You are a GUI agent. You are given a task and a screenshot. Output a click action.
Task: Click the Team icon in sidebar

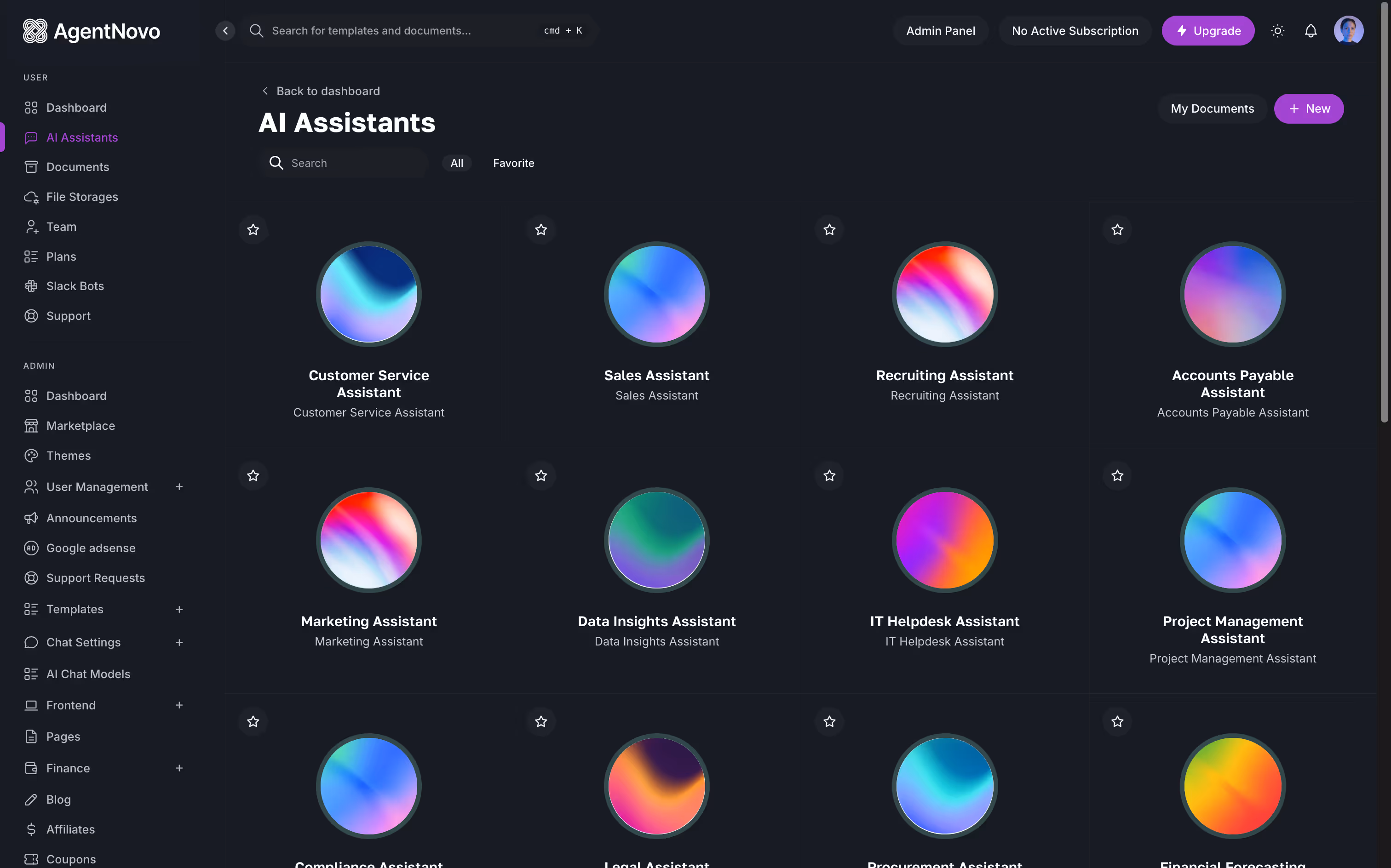click(31, 227)
